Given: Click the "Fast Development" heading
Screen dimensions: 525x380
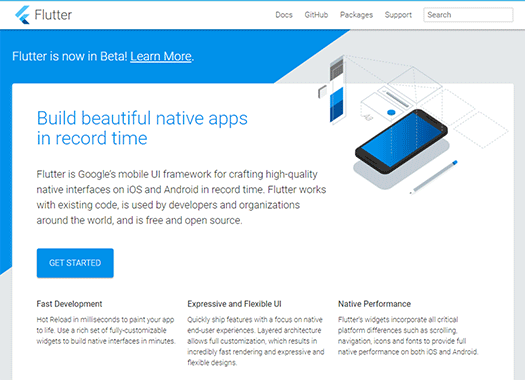Looking at the screenshot, I should tap(69, 304).
